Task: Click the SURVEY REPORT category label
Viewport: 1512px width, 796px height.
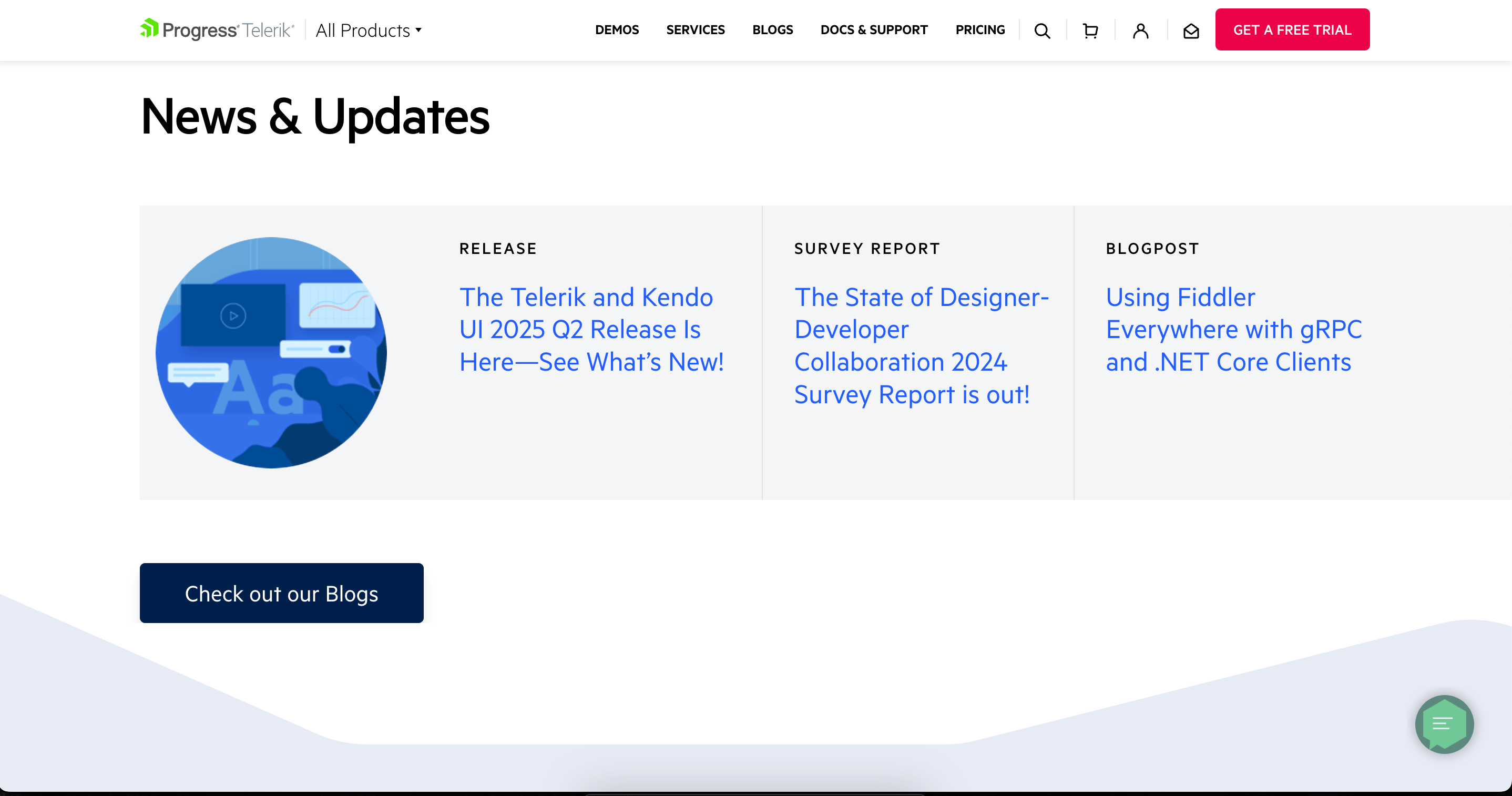Action: pyautogui.click(x=867, y=249)
